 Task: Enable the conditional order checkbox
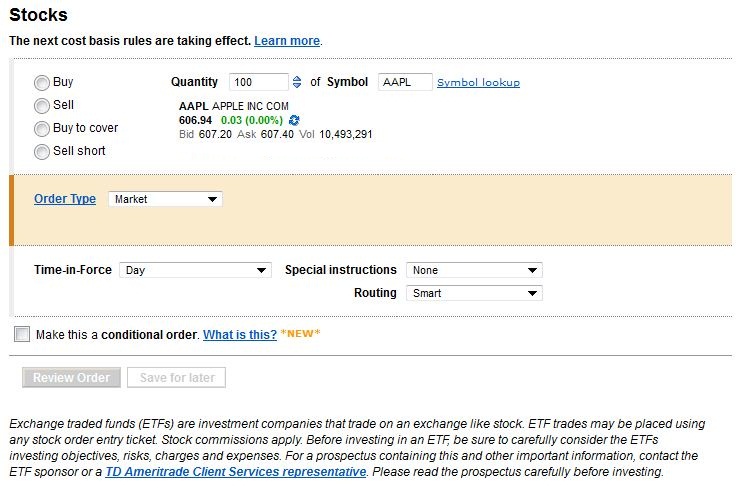click(x=22, y=334)
